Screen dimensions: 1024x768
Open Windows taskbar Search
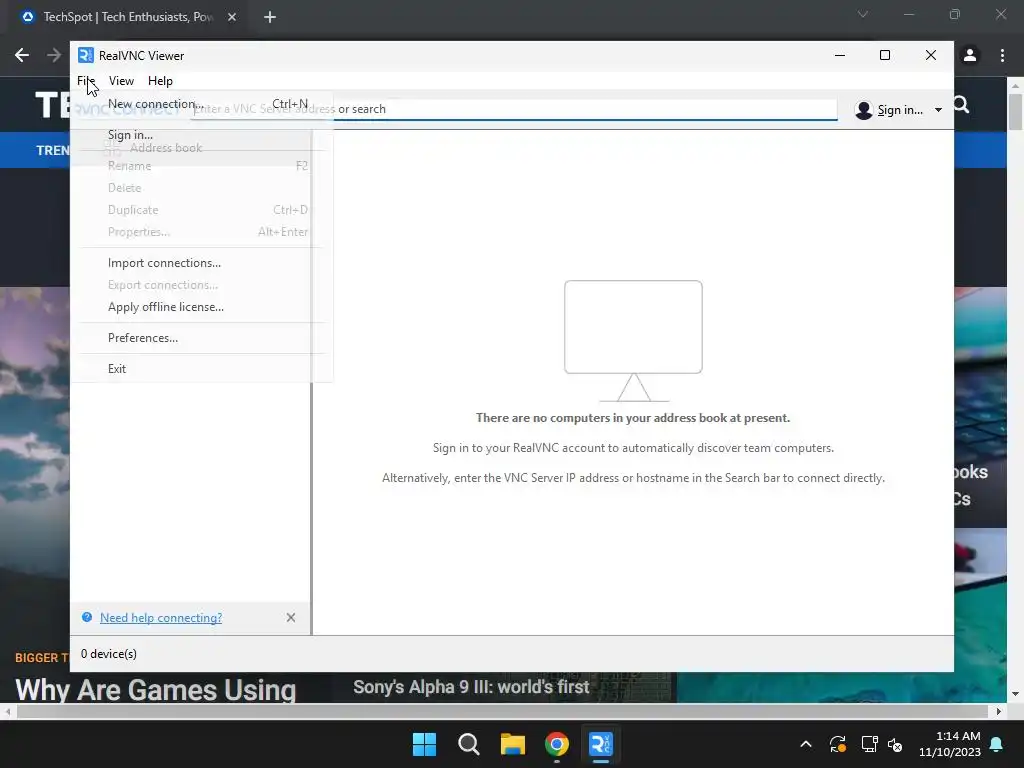click(468, 744)
